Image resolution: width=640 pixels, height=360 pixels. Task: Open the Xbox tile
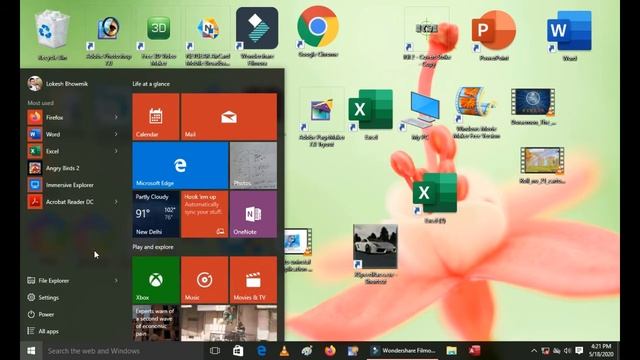(x=156, y=280)
